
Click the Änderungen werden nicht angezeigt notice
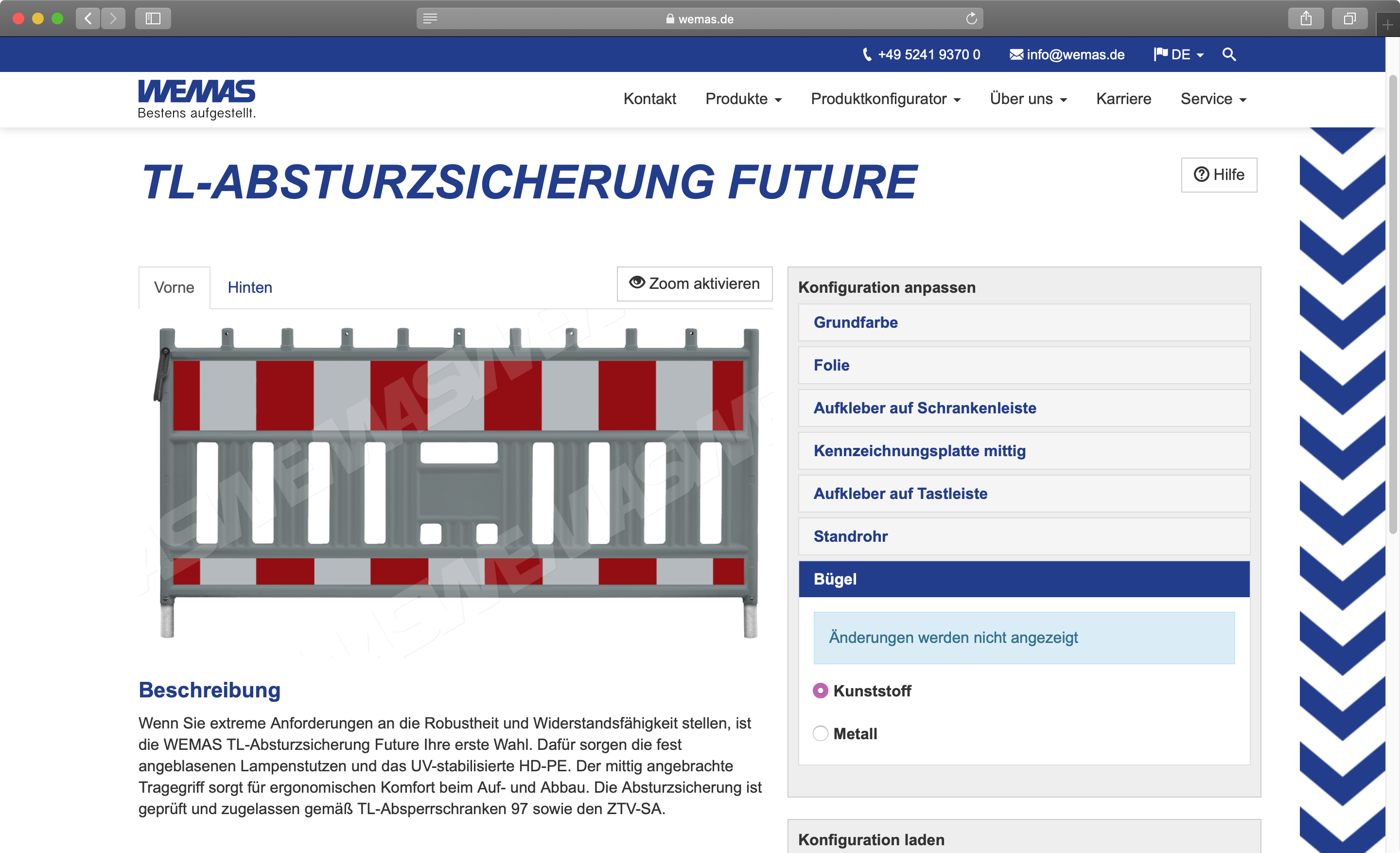point(1024,638)
